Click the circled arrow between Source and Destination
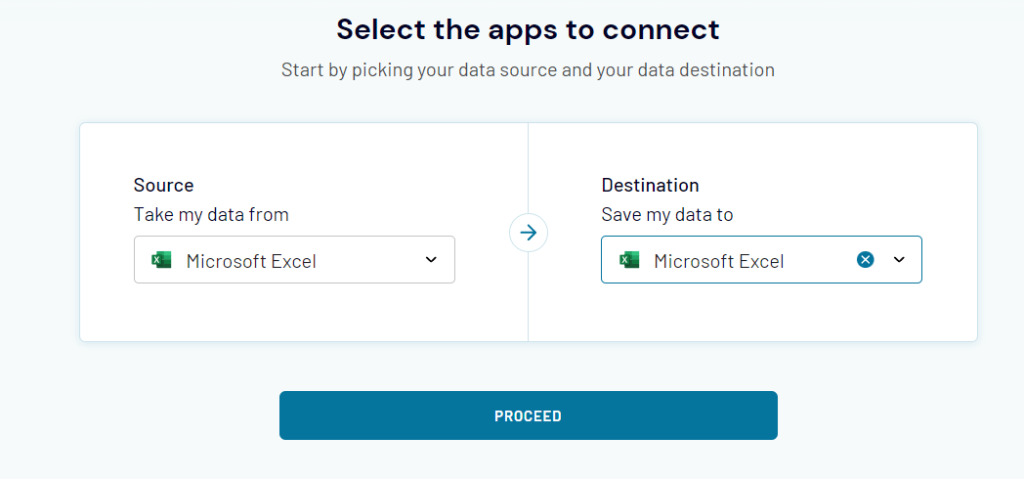This screenshot has width=1024, height=479. tap(528, 233)
